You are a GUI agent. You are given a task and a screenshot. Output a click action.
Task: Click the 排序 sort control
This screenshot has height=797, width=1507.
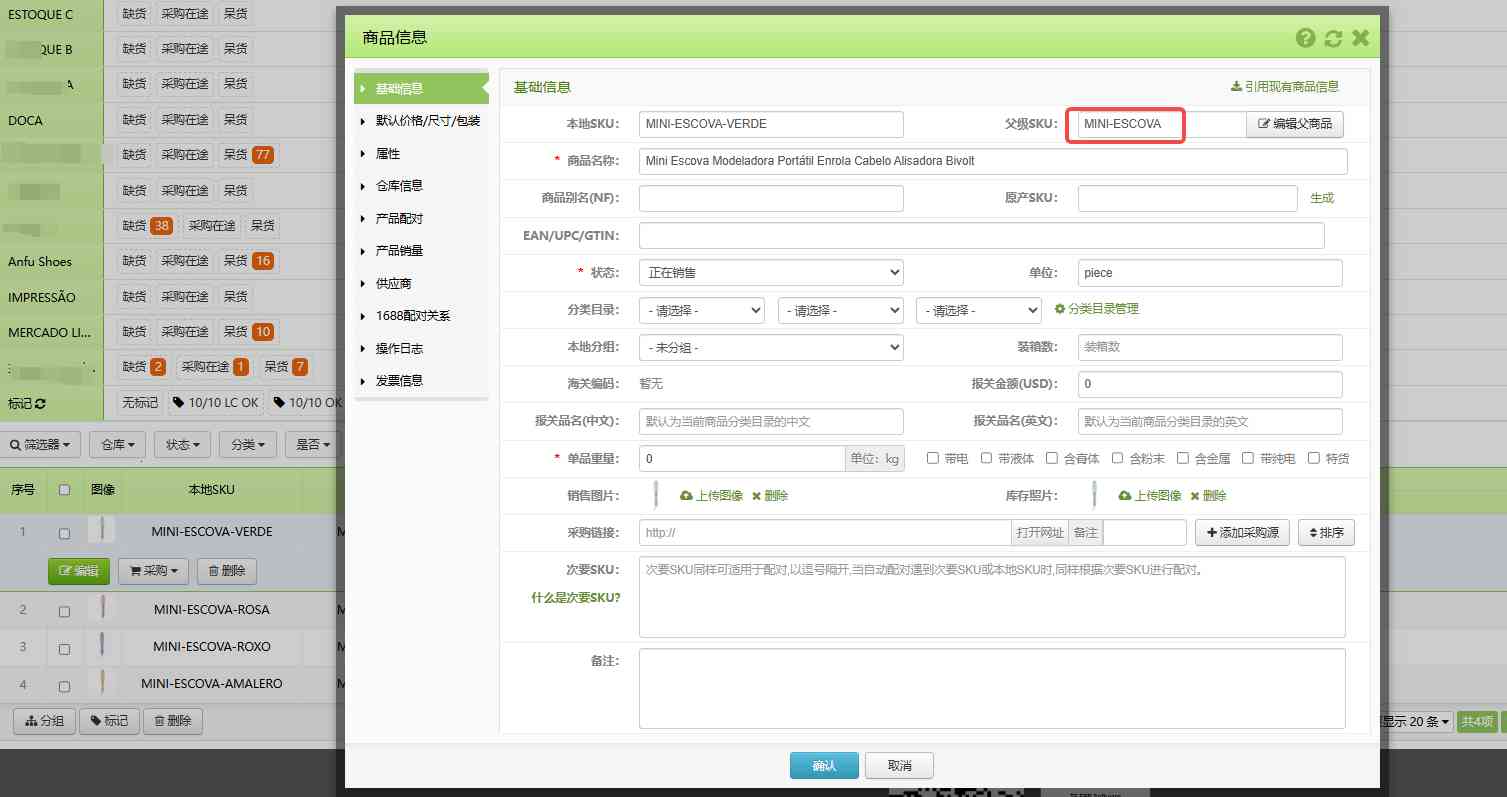1326,532
